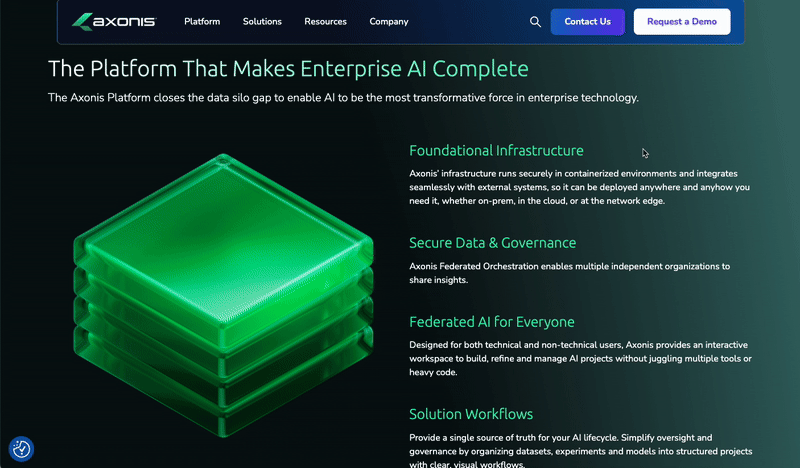Click the Request a Demo button
Viewport: 800px width, 468px height.
click(682, 21)
